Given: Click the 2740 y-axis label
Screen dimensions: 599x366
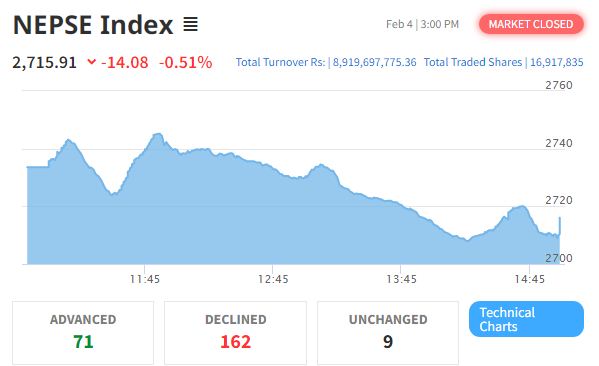Looking at the screenshot, I should click(x=559, y=143).
